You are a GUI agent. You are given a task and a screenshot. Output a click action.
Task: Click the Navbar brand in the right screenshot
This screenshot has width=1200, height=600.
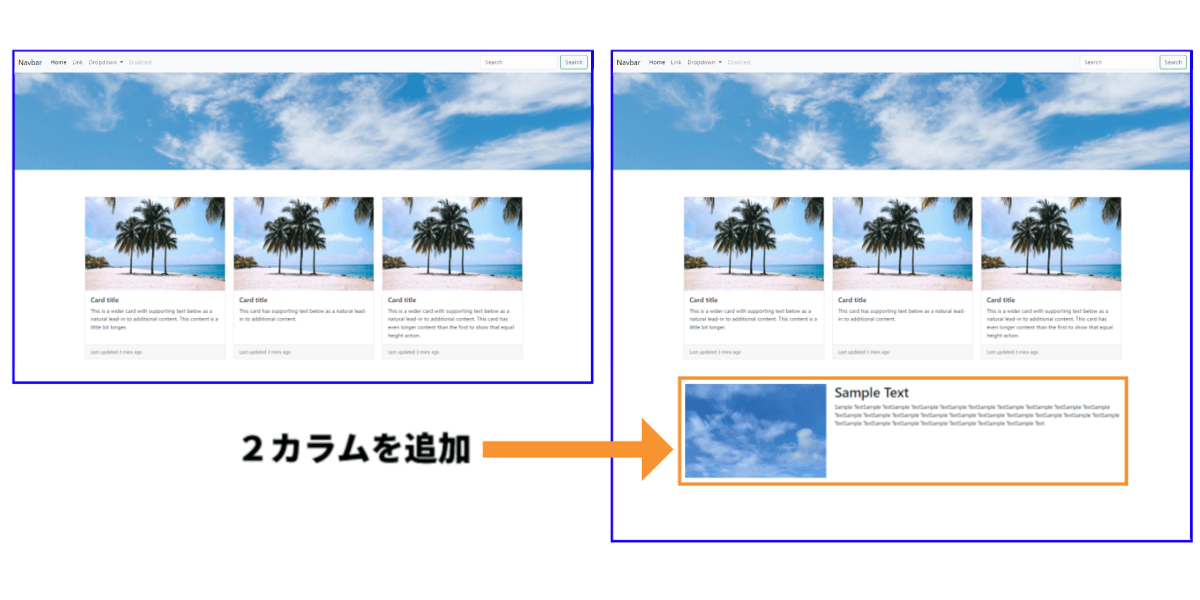pos(628,62)
